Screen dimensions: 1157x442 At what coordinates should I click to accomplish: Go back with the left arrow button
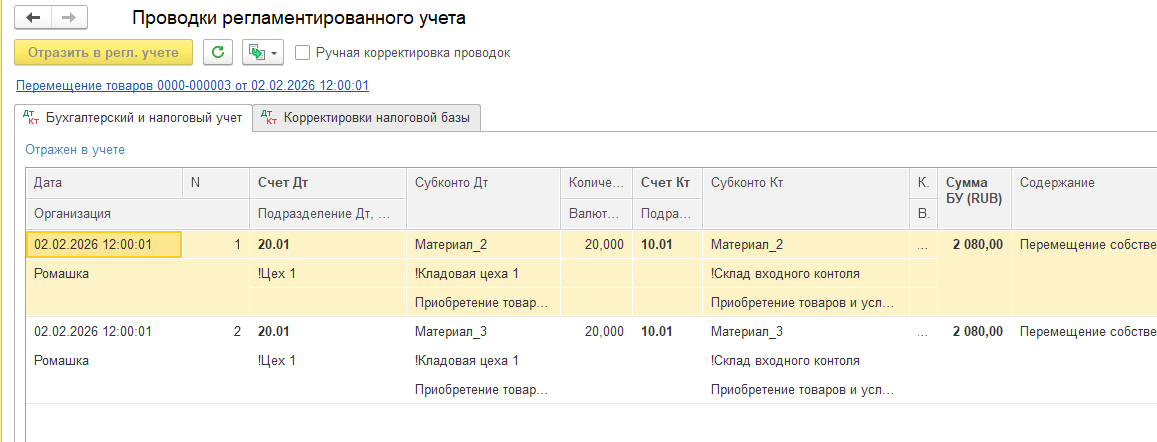(x=33, y=18)
